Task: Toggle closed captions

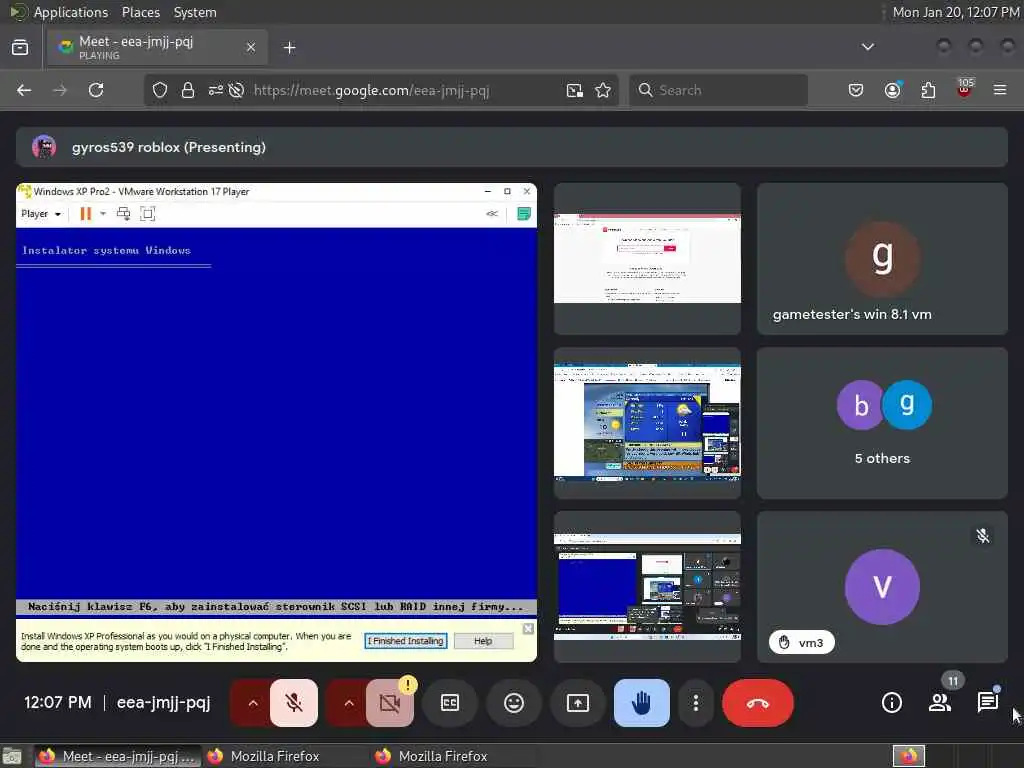Action: tap(450, 703)
